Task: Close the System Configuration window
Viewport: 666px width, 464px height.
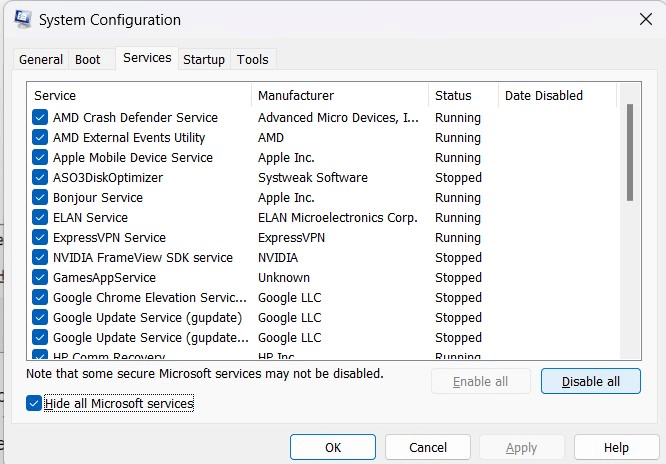Action: pyautogui.click(x=645, y=19)
